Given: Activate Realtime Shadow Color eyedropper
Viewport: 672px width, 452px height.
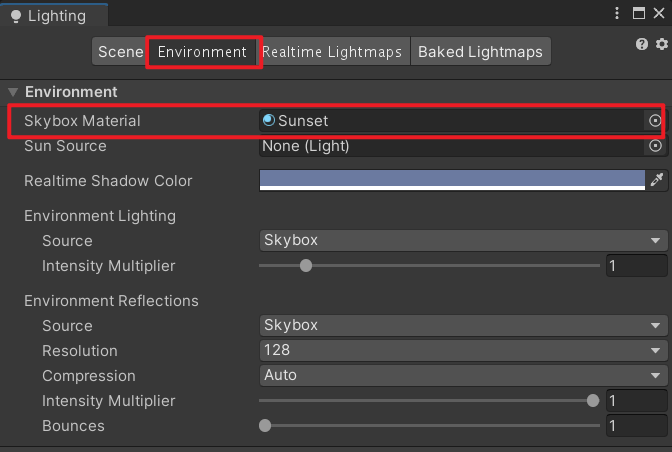Looking at the screenshot, I should coord(657,180).
